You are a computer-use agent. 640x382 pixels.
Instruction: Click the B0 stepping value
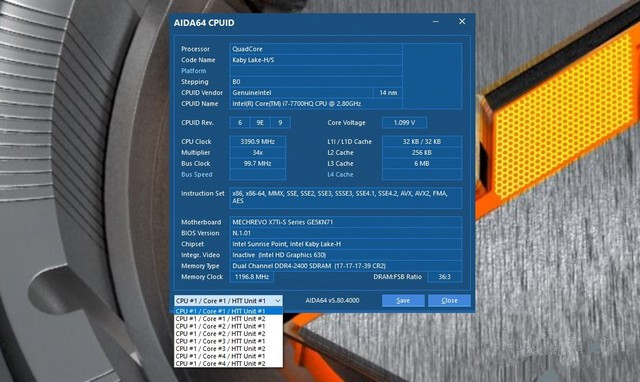(316, 82)
